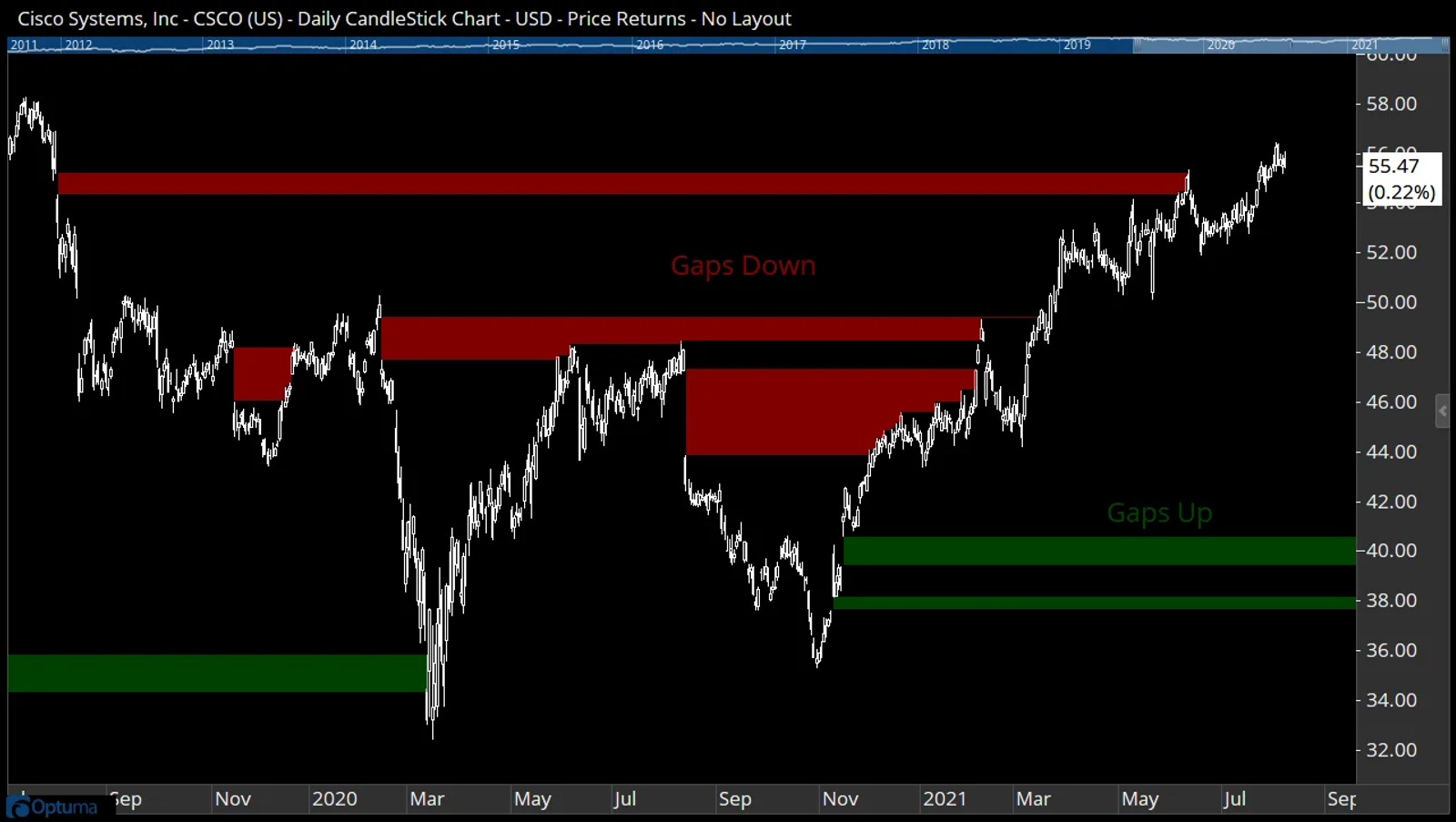Screen dimensions: 1456x822
Task: Click the 42.00 price axis label
Action: click(1391, 502)
